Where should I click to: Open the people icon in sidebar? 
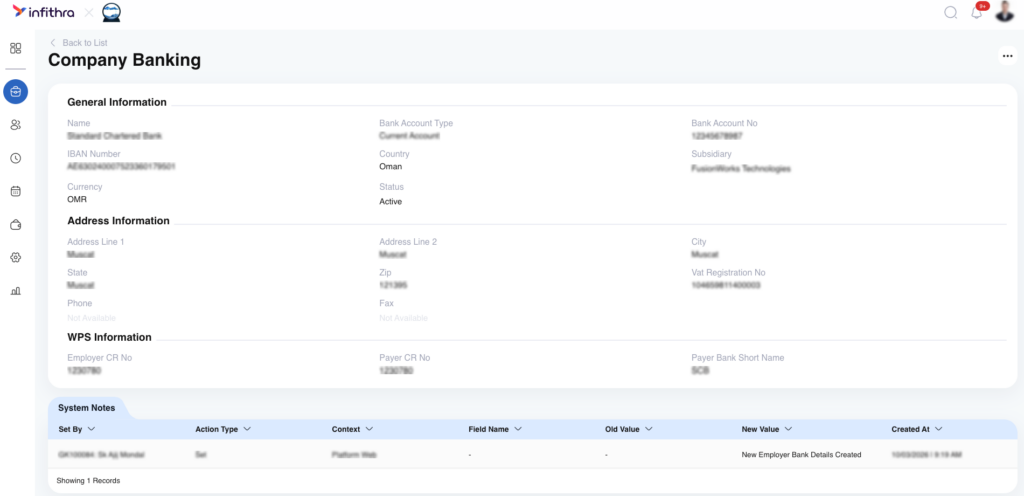pyautogui.click(x=15, y=125)
